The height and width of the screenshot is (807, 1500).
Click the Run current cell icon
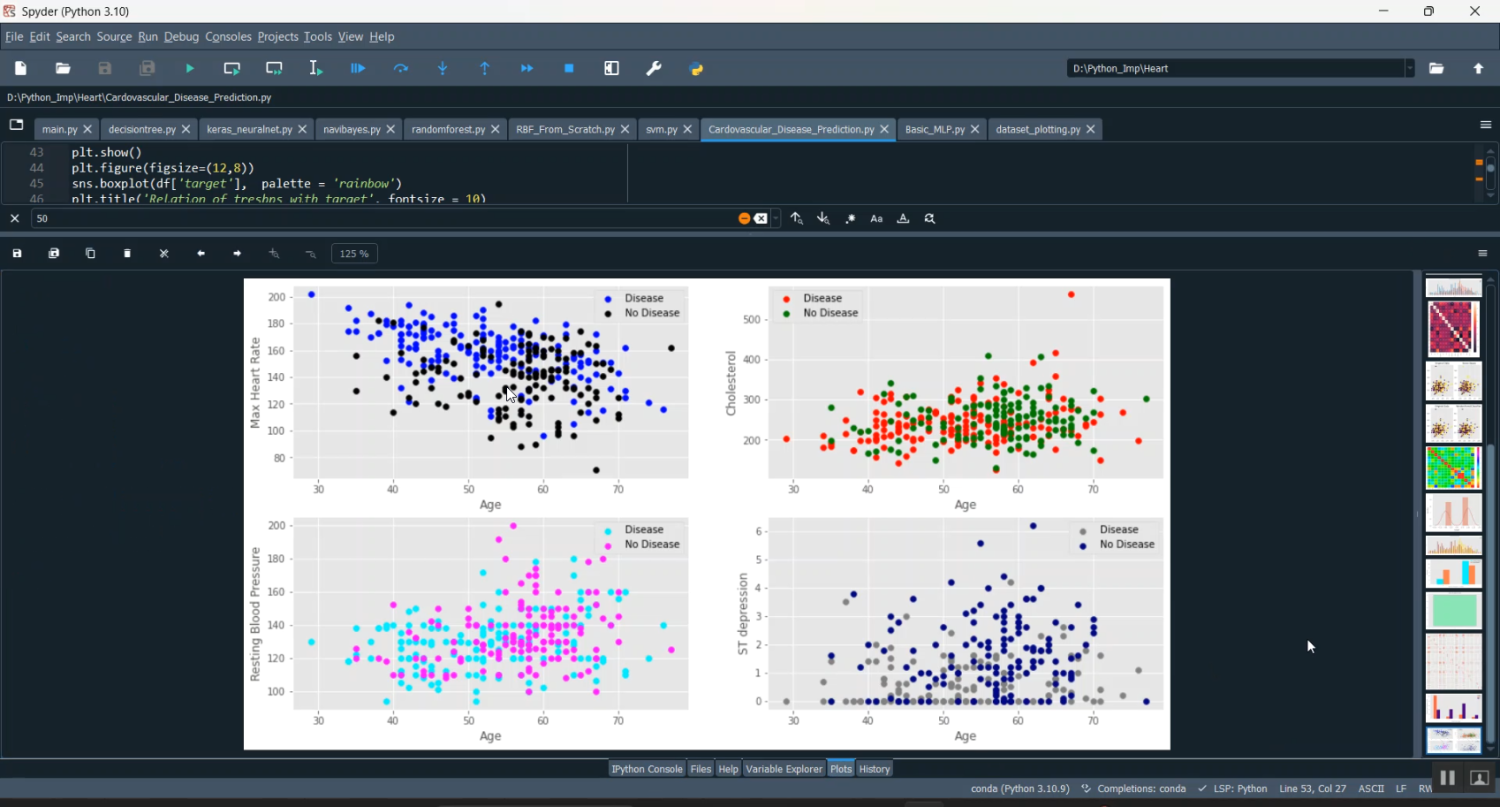coord(232,68)
